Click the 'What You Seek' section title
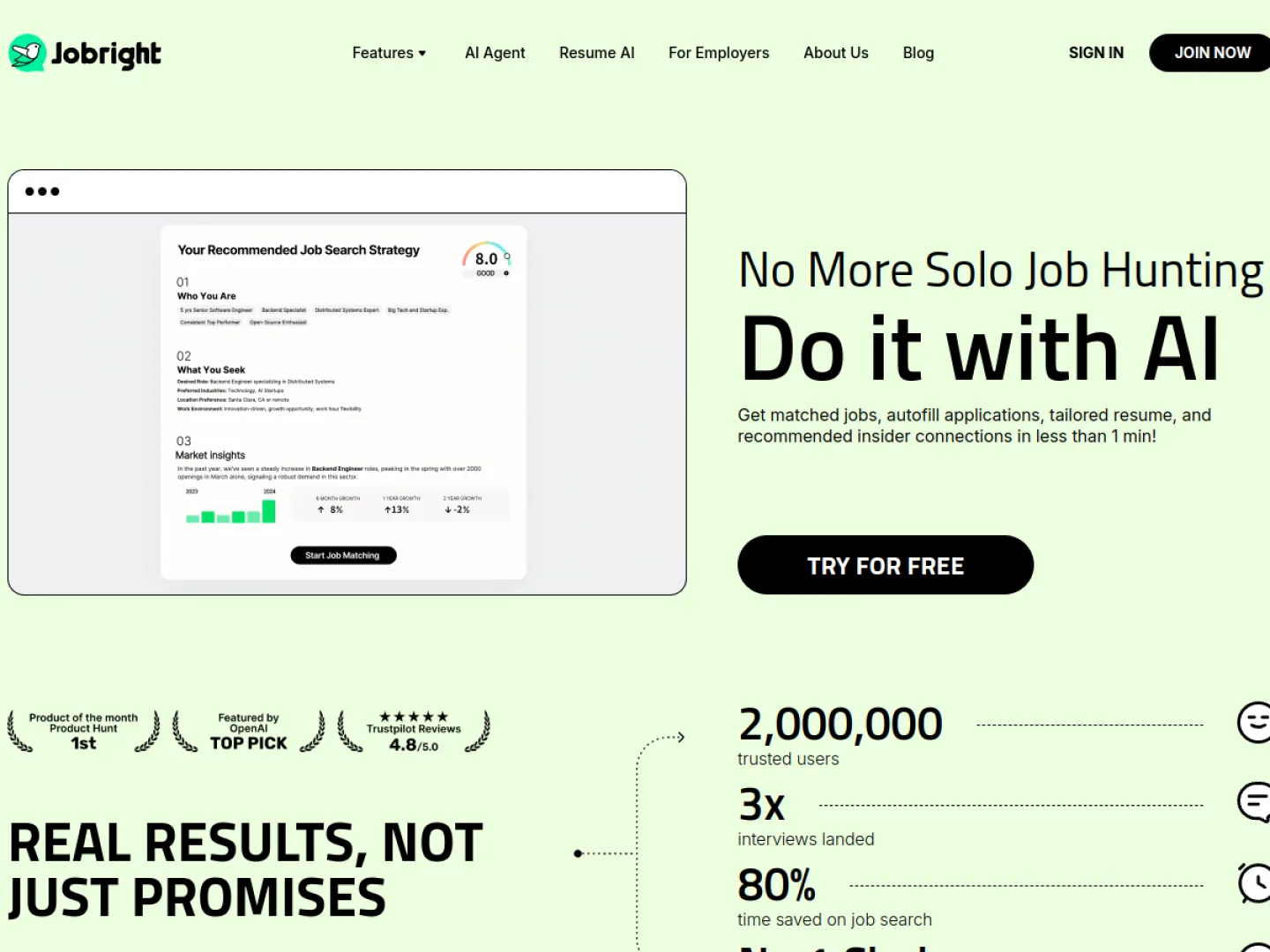1270x952 pixels. [211, 370]
